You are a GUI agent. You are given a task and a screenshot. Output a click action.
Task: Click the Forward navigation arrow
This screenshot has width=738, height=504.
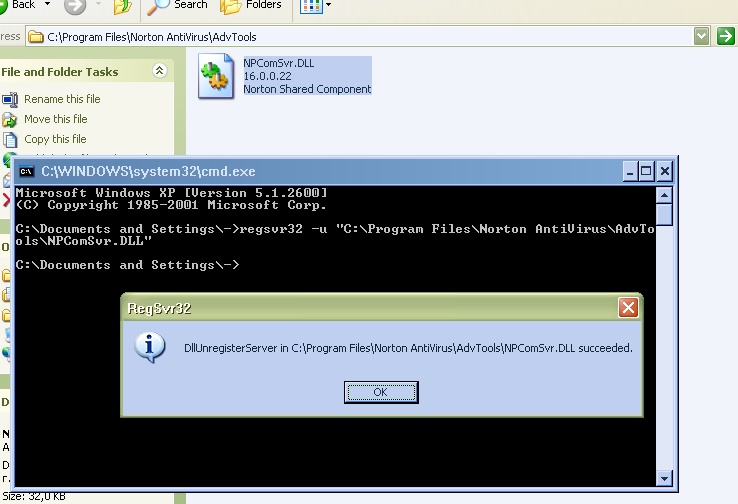pyautogui.click(x=75, y=6)
